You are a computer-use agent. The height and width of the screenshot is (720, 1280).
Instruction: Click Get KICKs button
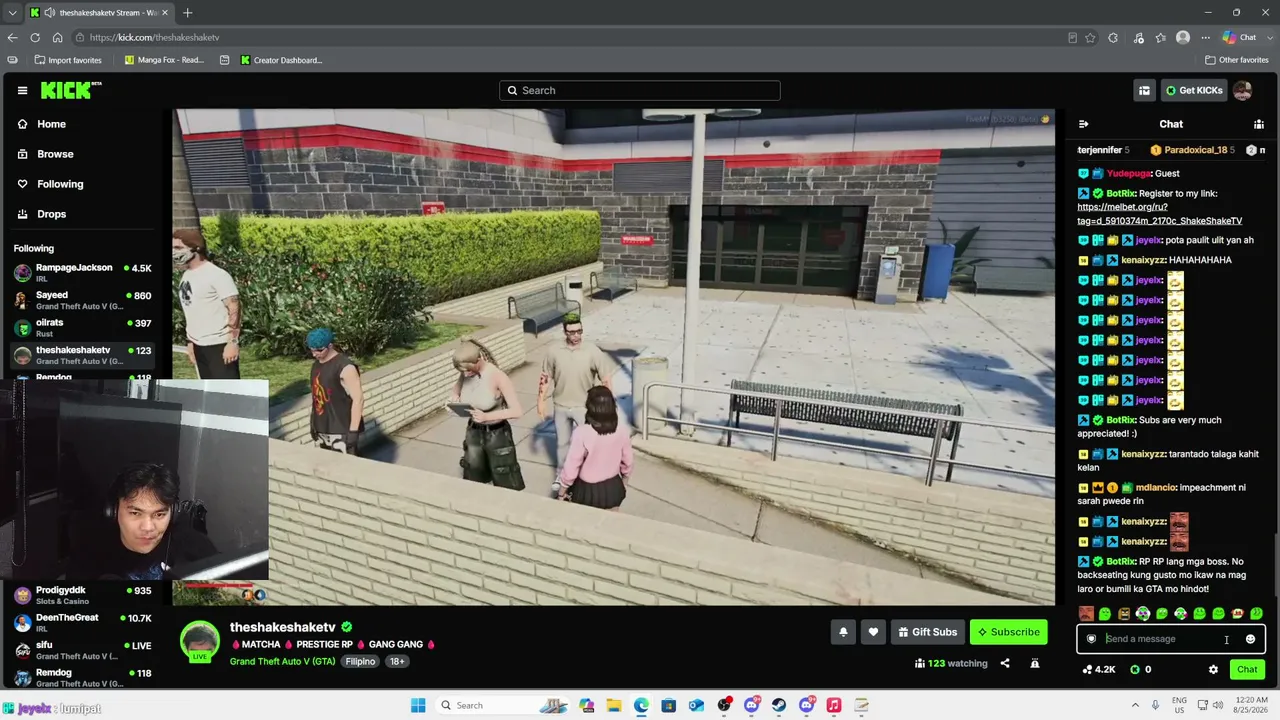pos(1193,90)
